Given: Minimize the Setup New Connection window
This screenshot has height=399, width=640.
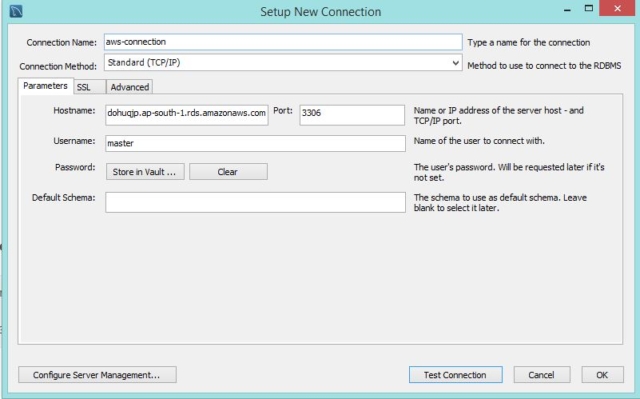Looking at the screenshot, I should point(567,10).
